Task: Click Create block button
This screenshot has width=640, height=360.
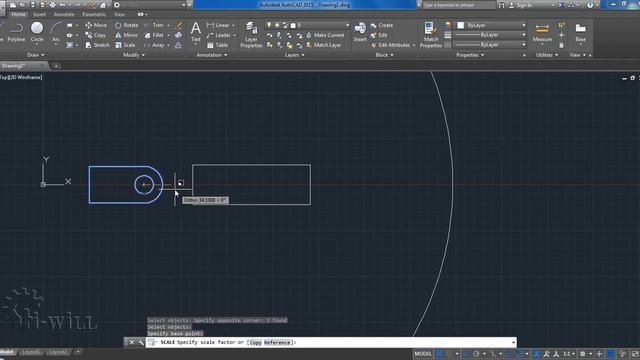Action: coord(382,25)
